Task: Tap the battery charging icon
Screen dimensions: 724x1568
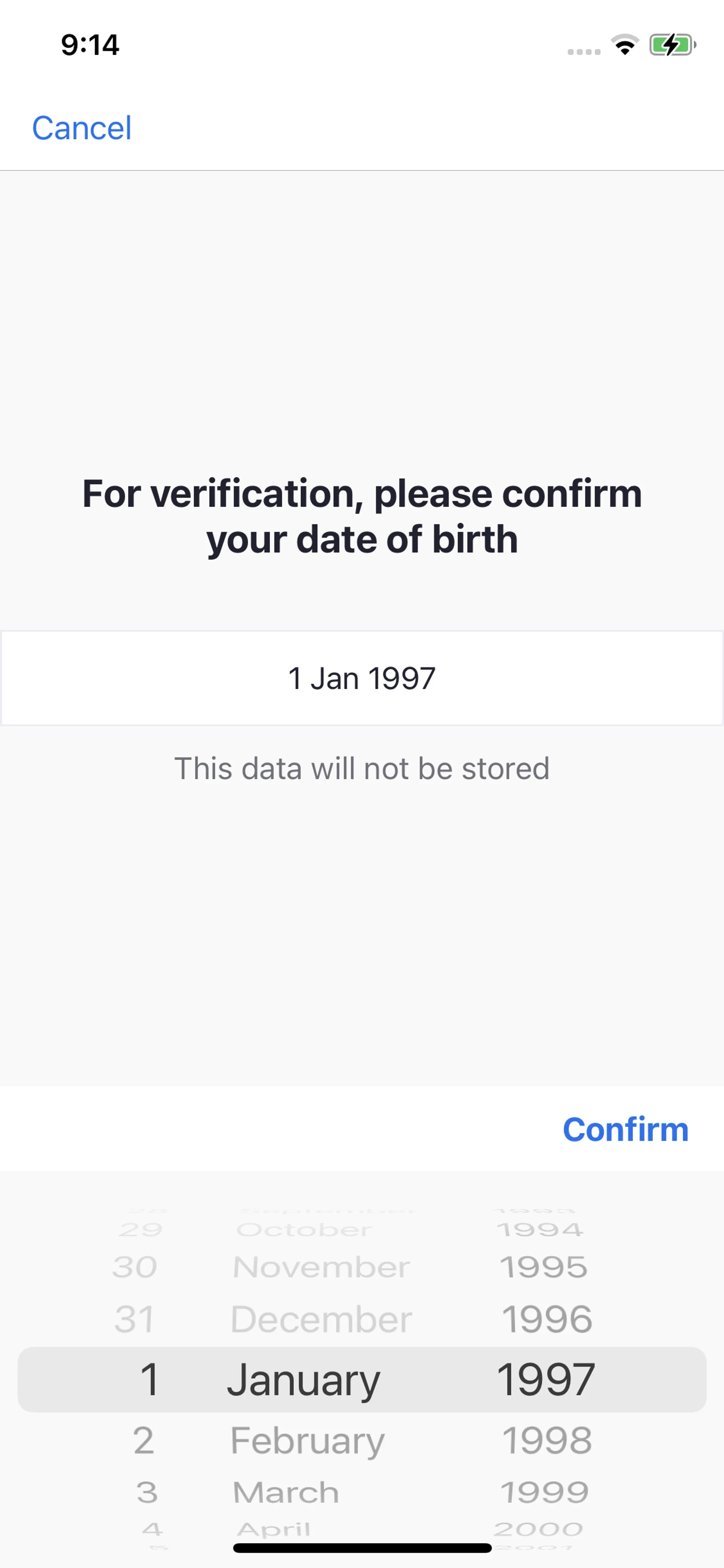Action: click(x=672, y=45)
